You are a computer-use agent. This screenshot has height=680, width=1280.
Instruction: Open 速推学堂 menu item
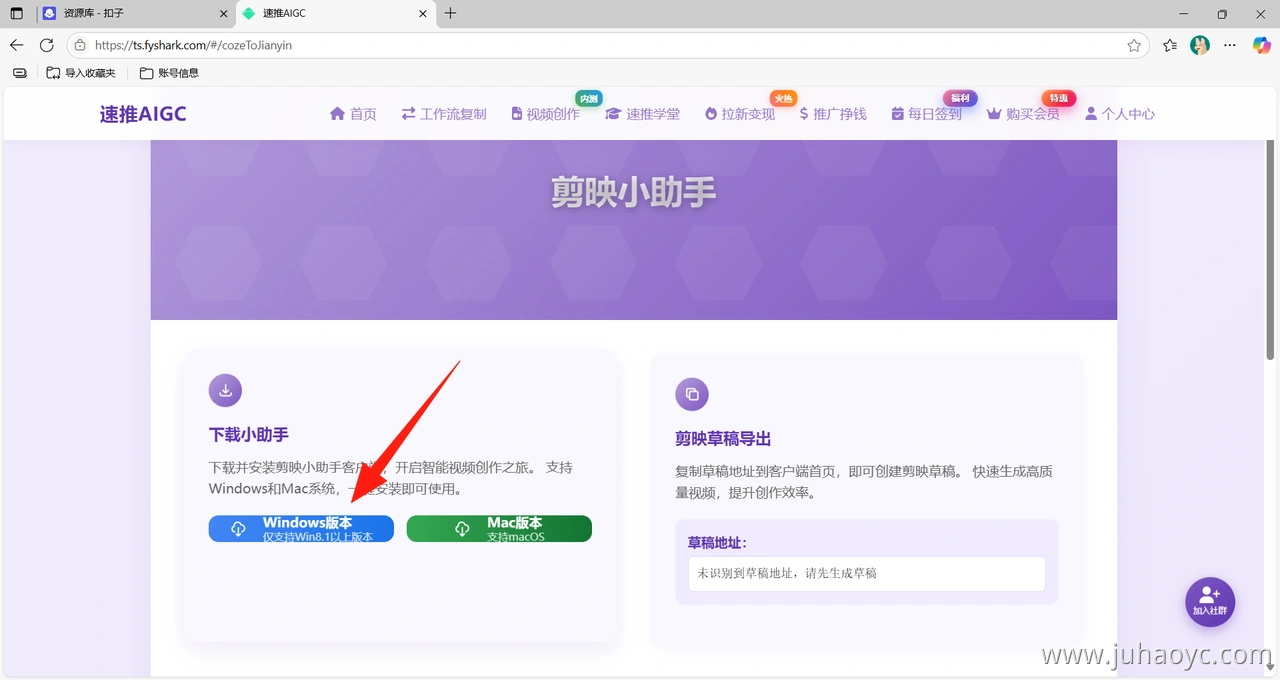pos(643,114)
